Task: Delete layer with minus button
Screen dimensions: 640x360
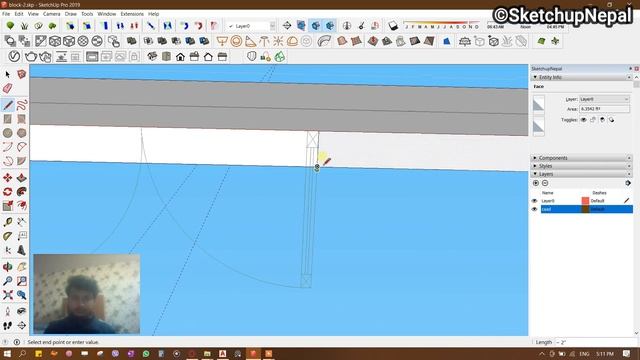Action: (x=545, y=183)
